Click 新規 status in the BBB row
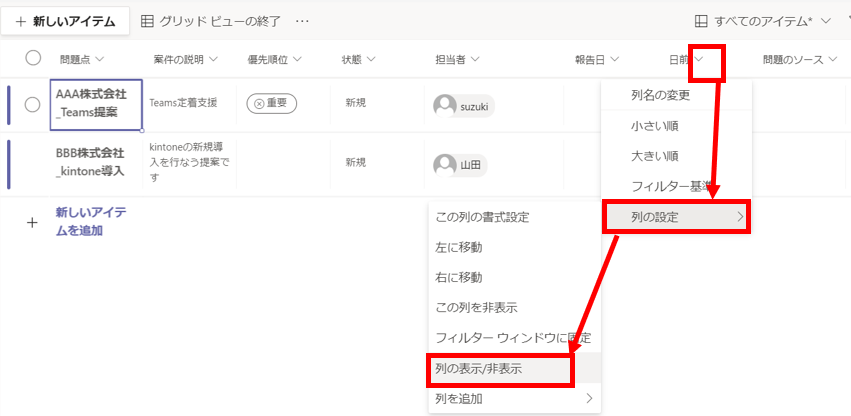This screenshot has width=851, height=416. click(x=355, y=162)
